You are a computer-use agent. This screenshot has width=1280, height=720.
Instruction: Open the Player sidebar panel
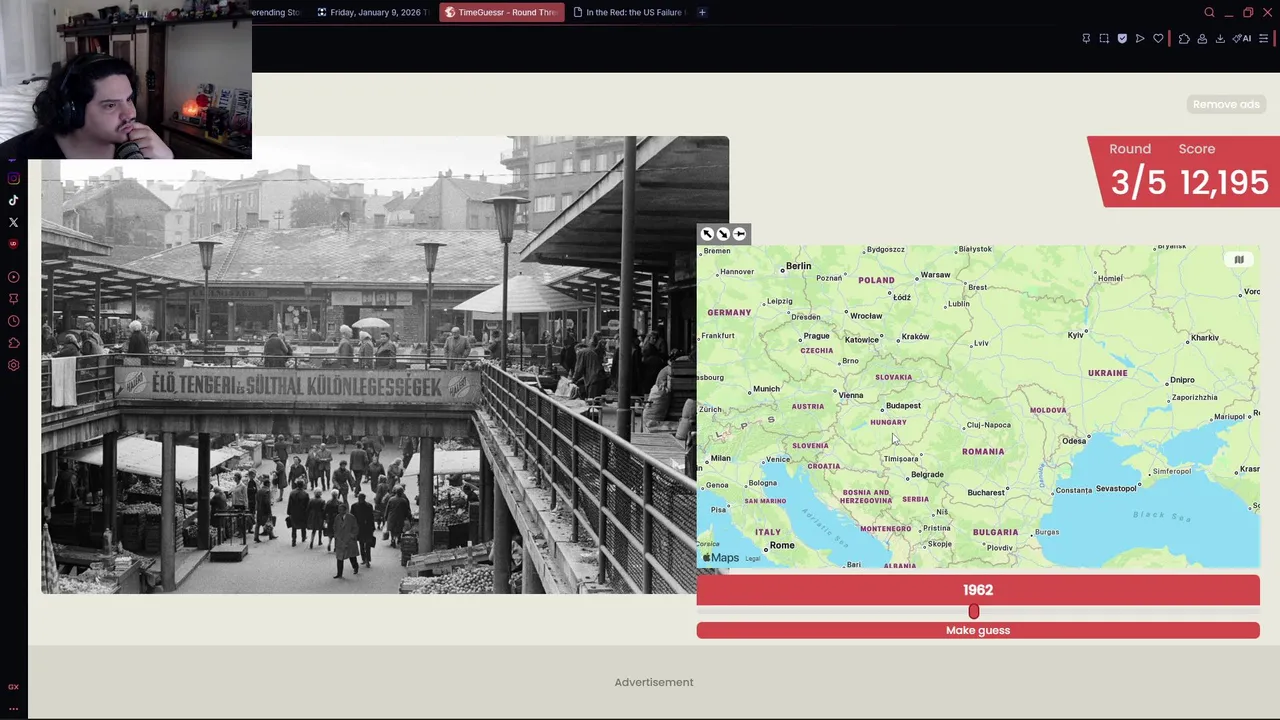tap(13, 277)
